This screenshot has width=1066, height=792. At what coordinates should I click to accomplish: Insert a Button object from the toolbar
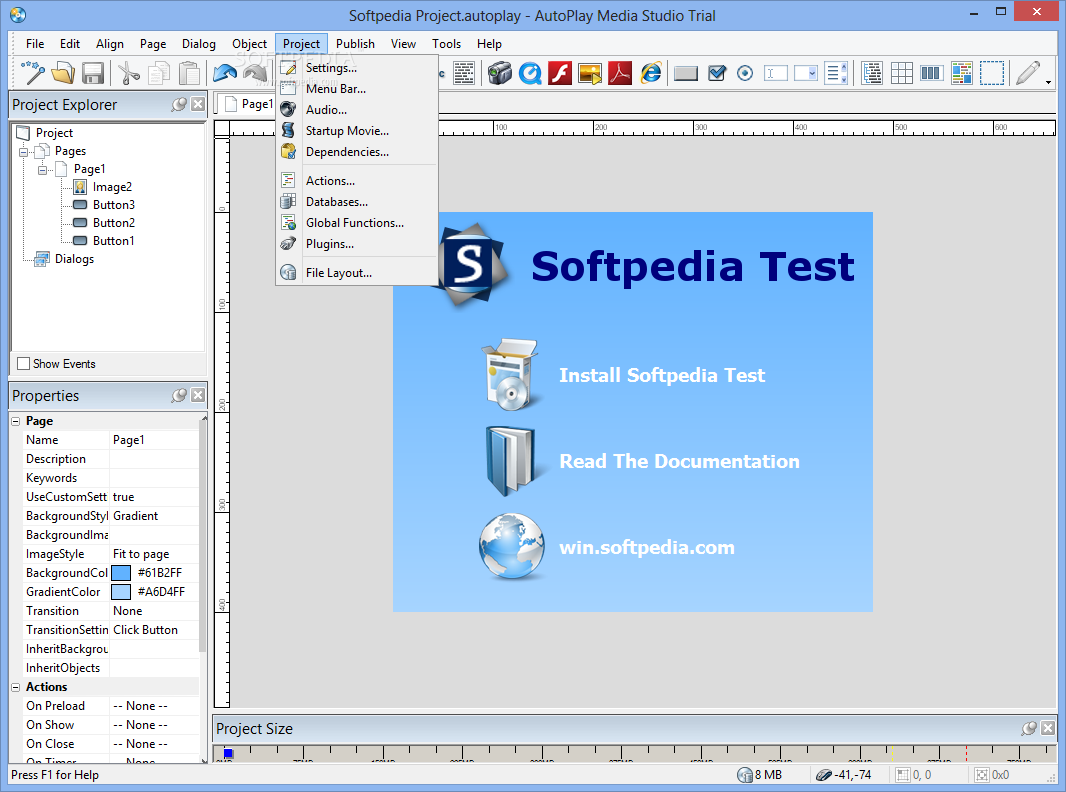pos(686,73)
